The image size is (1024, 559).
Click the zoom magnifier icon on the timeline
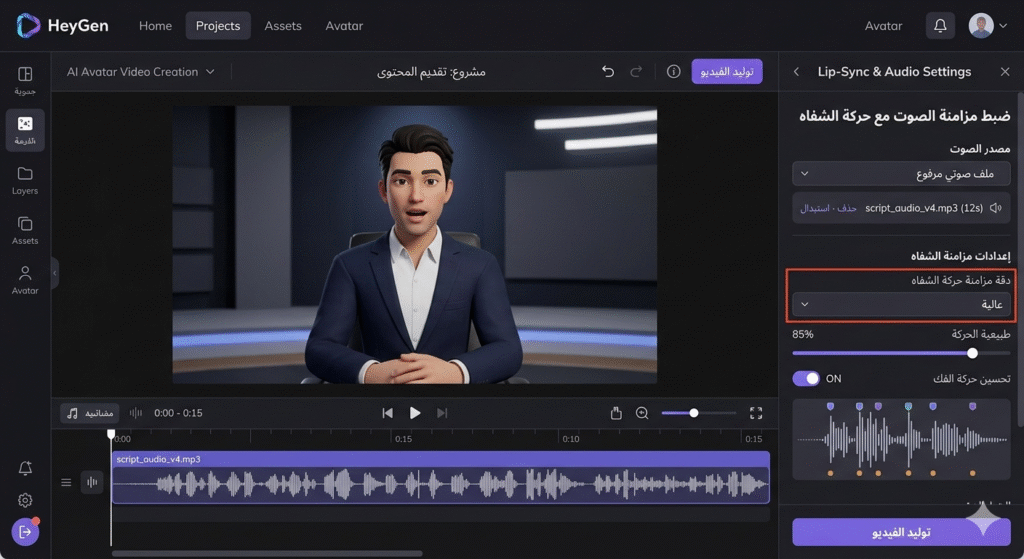point(642,413)
